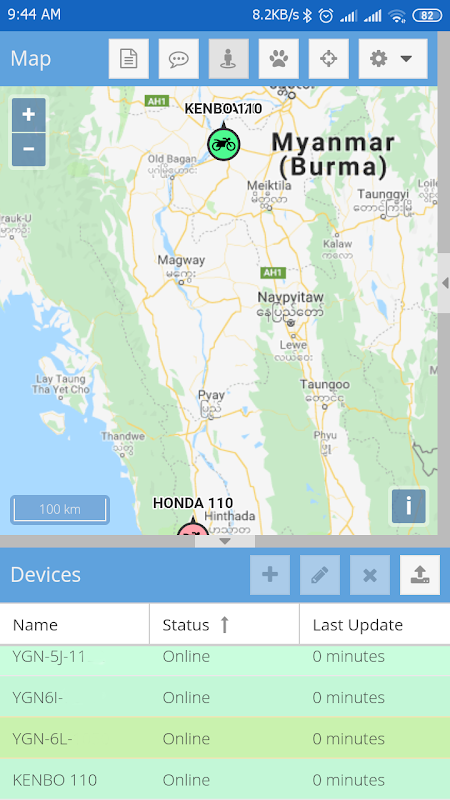Viewport: 450px width, 800px height.
Task: Sort devices by Status column
Action: (x=224, y=624)
